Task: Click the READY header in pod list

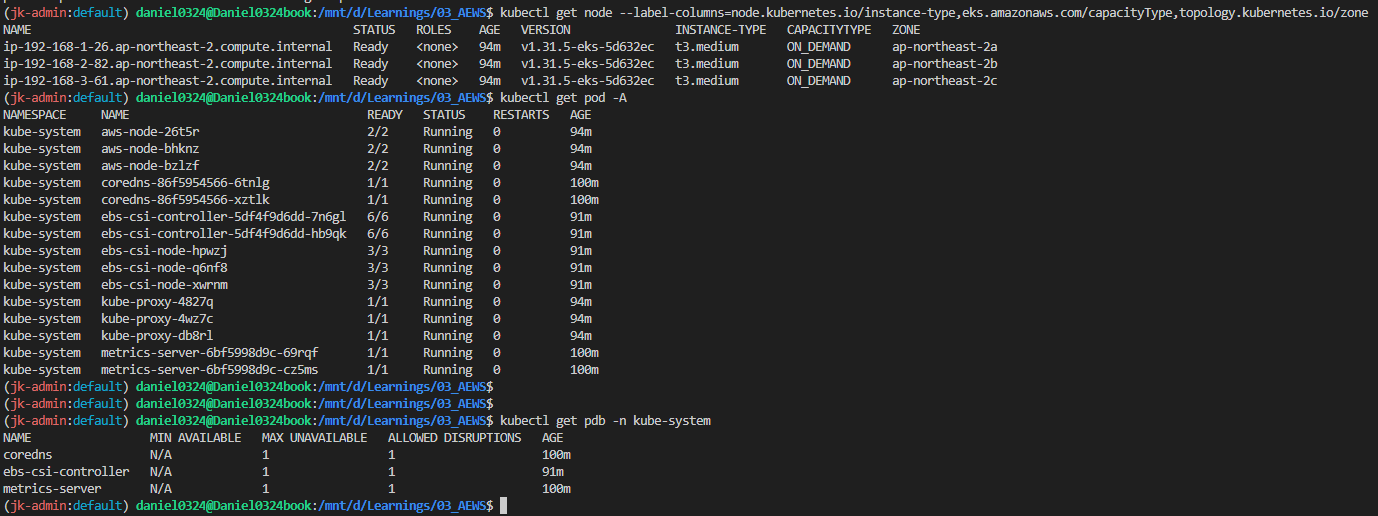Action: [x=385, y=115]
